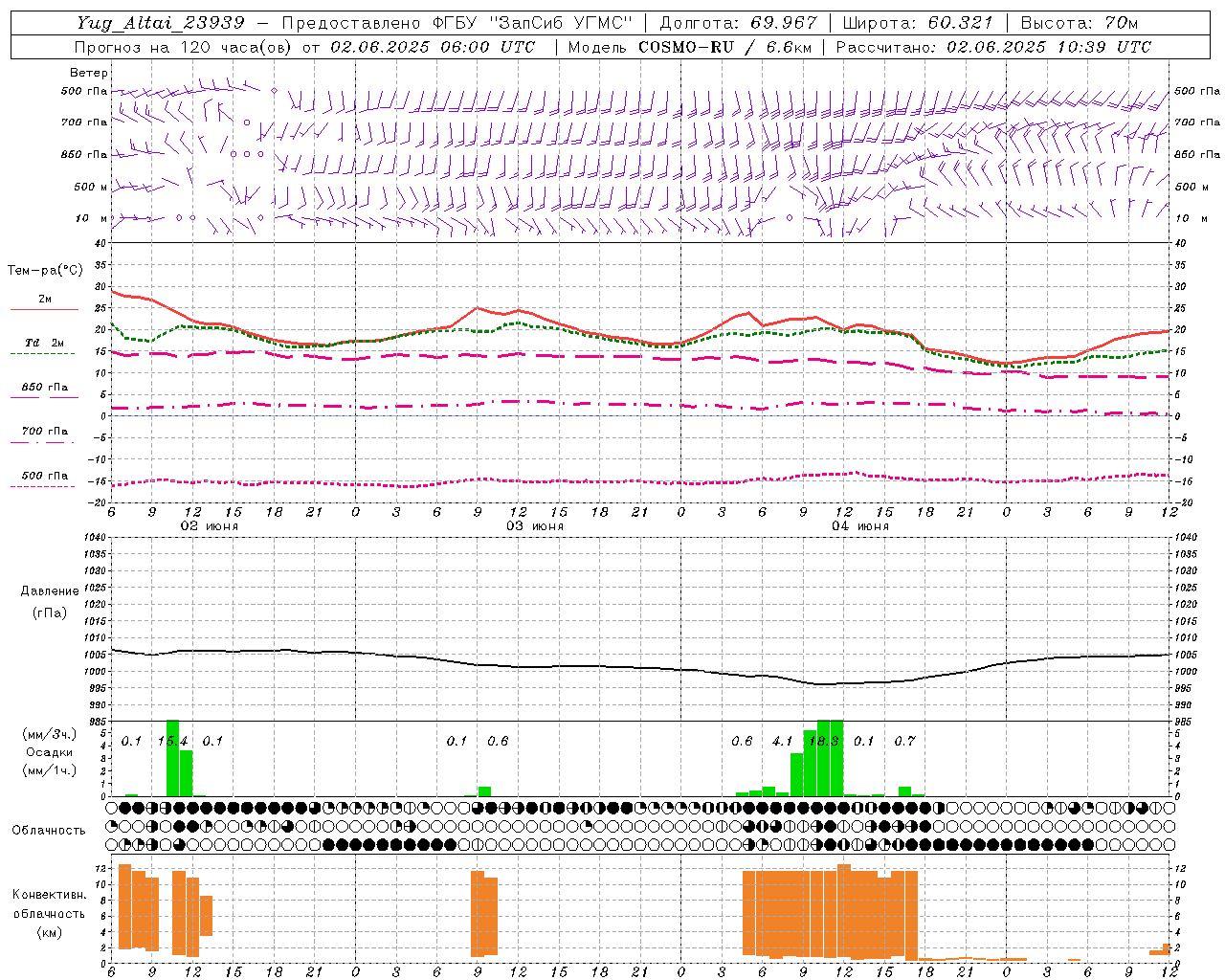
Task: Click the Облачность cloudiness row label
Action: pyautogui.click(x=49, y=830)
